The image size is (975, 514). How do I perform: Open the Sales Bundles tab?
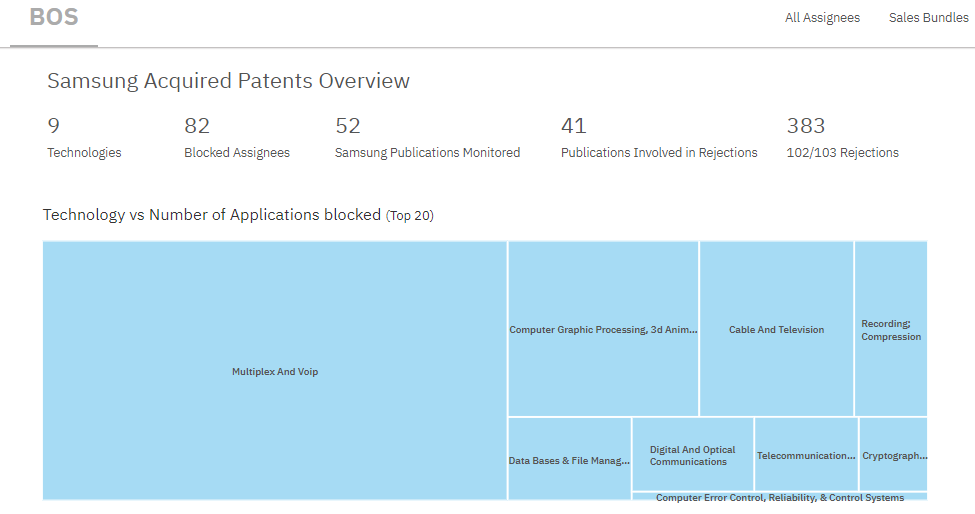(928, 18)
